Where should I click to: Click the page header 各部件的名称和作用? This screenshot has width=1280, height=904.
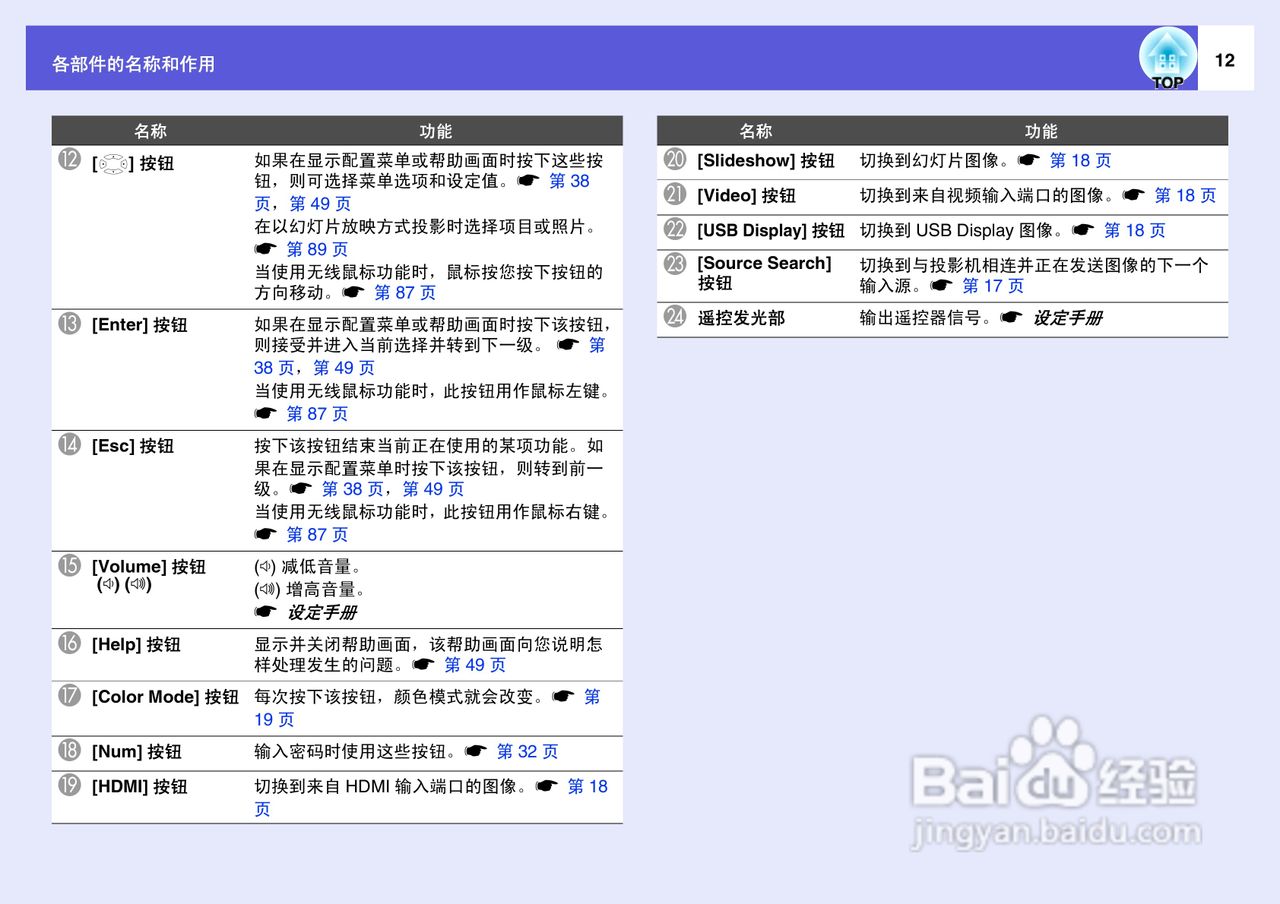pos(133,64)
